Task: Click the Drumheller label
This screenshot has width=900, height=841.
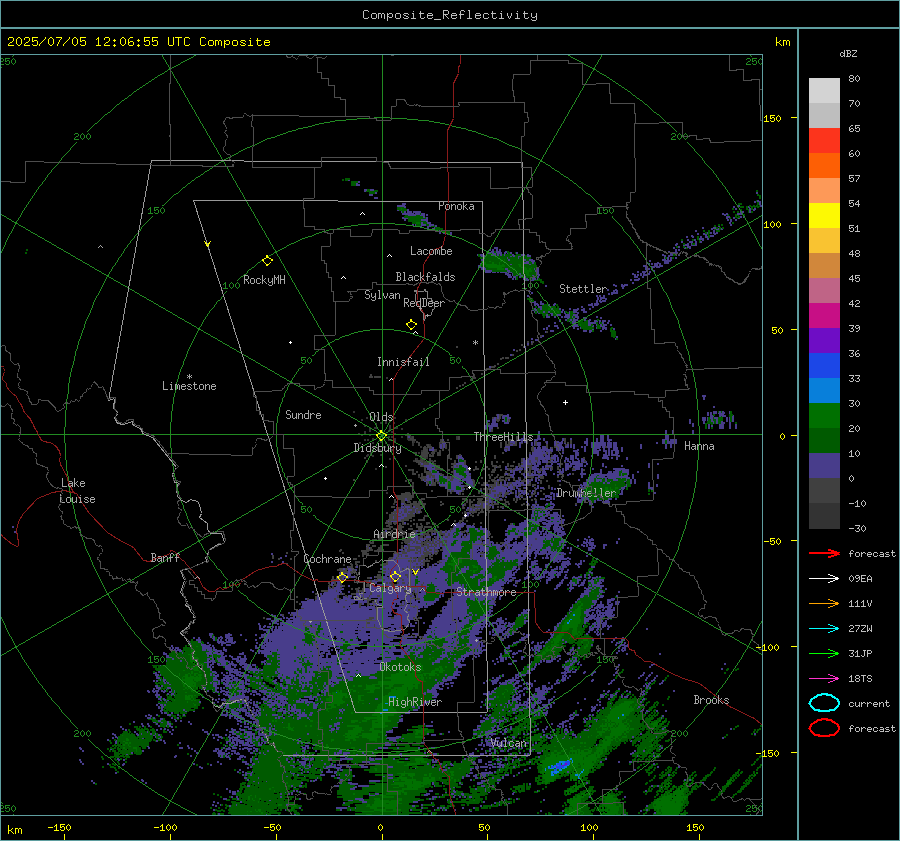Action: [x=586, y=493]
